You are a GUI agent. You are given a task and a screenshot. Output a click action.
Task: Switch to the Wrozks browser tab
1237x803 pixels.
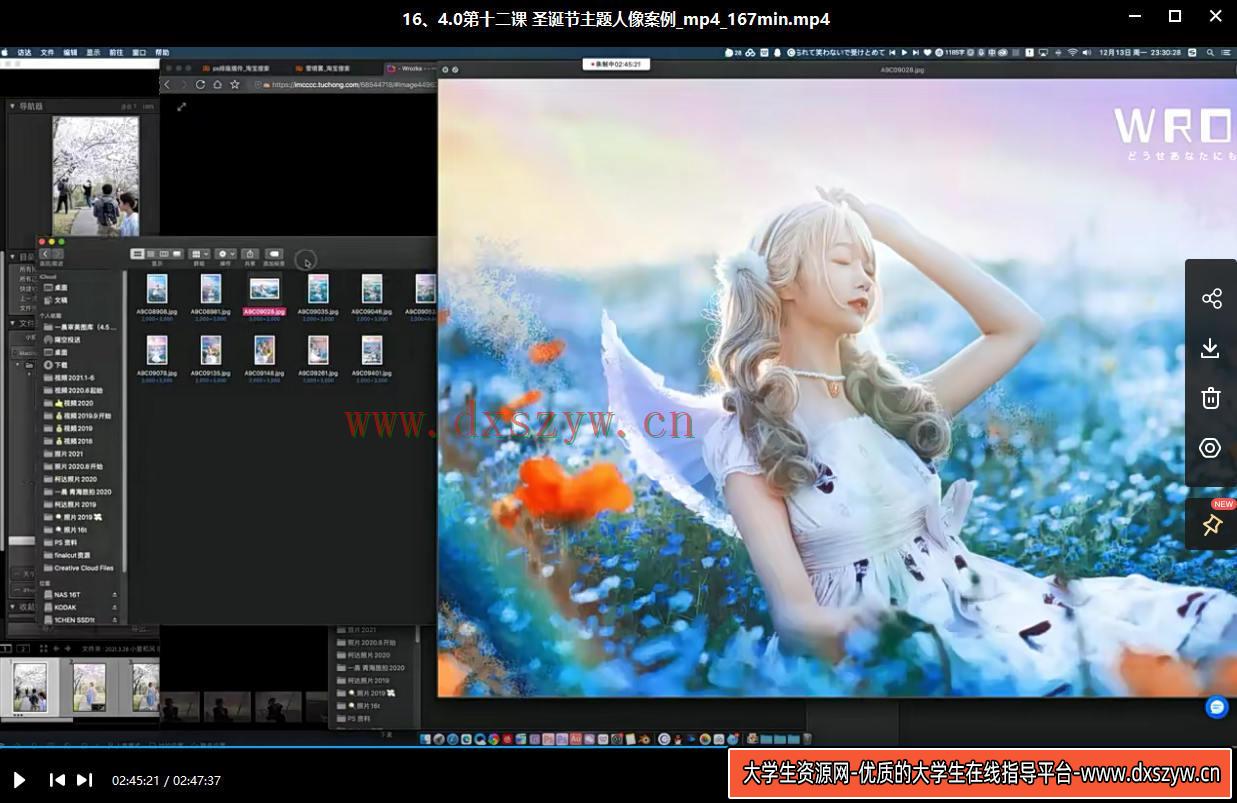click(x=410, y=68)
